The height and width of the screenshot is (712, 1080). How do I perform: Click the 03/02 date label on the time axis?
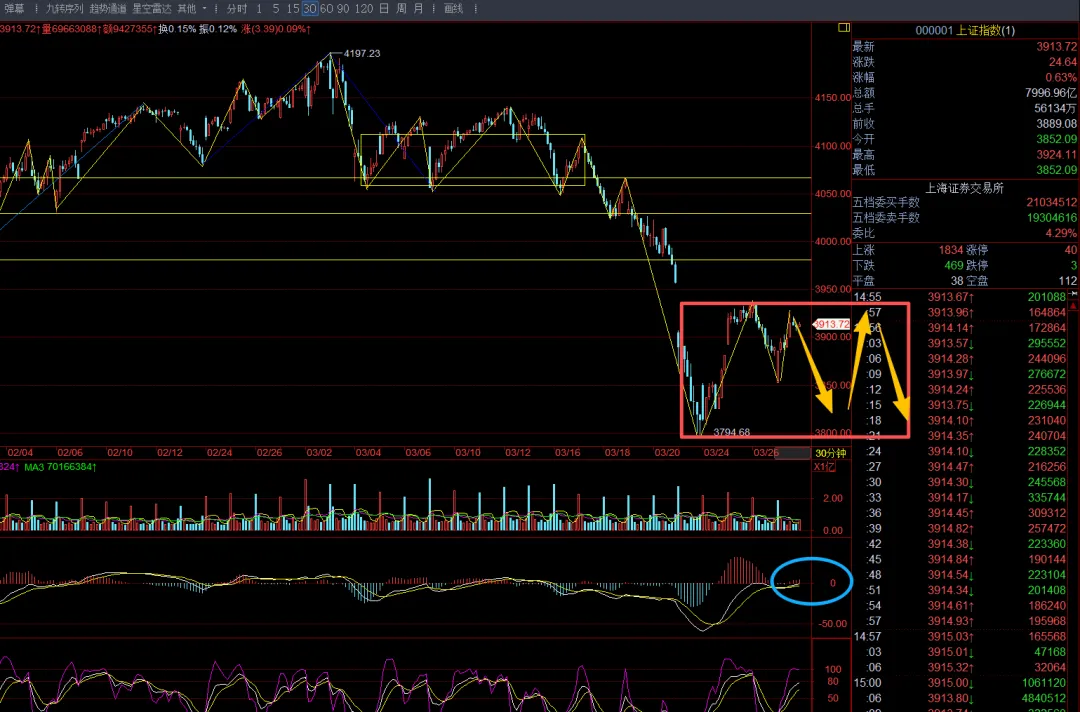pyautogui.click(x=319, y=452)
